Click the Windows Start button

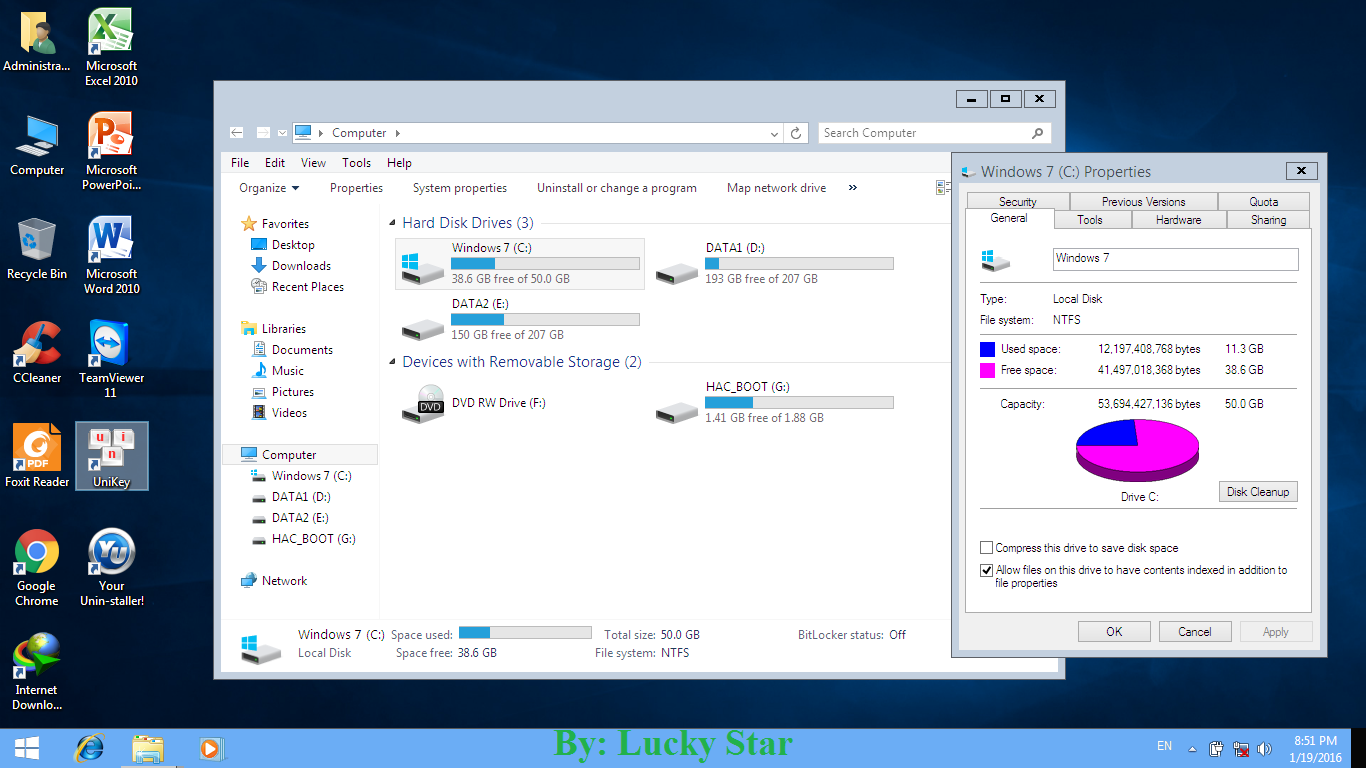[x=26, y=748]
